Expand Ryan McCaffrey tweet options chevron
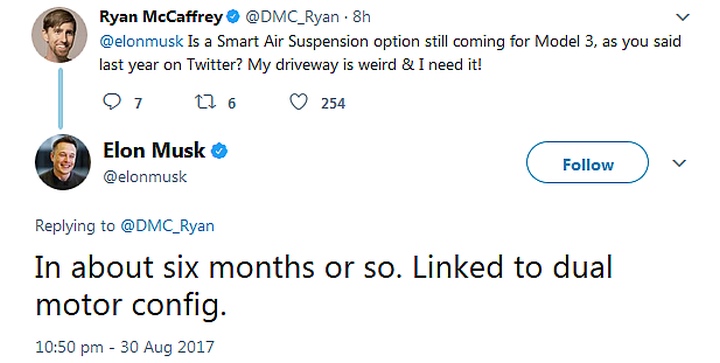Image resolution: width=720 pixels, height=363 pixels. tap(683, 17)
